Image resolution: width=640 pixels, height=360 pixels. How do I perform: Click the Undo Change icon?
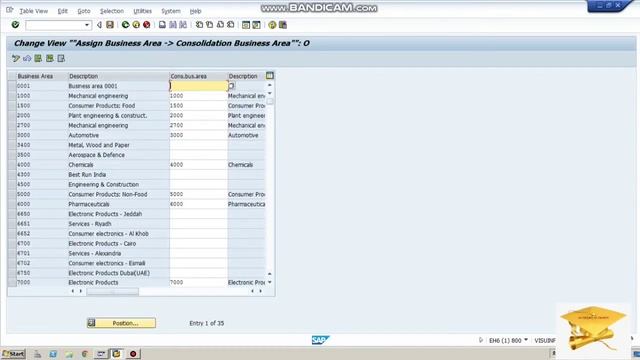[x=27, y=58]
